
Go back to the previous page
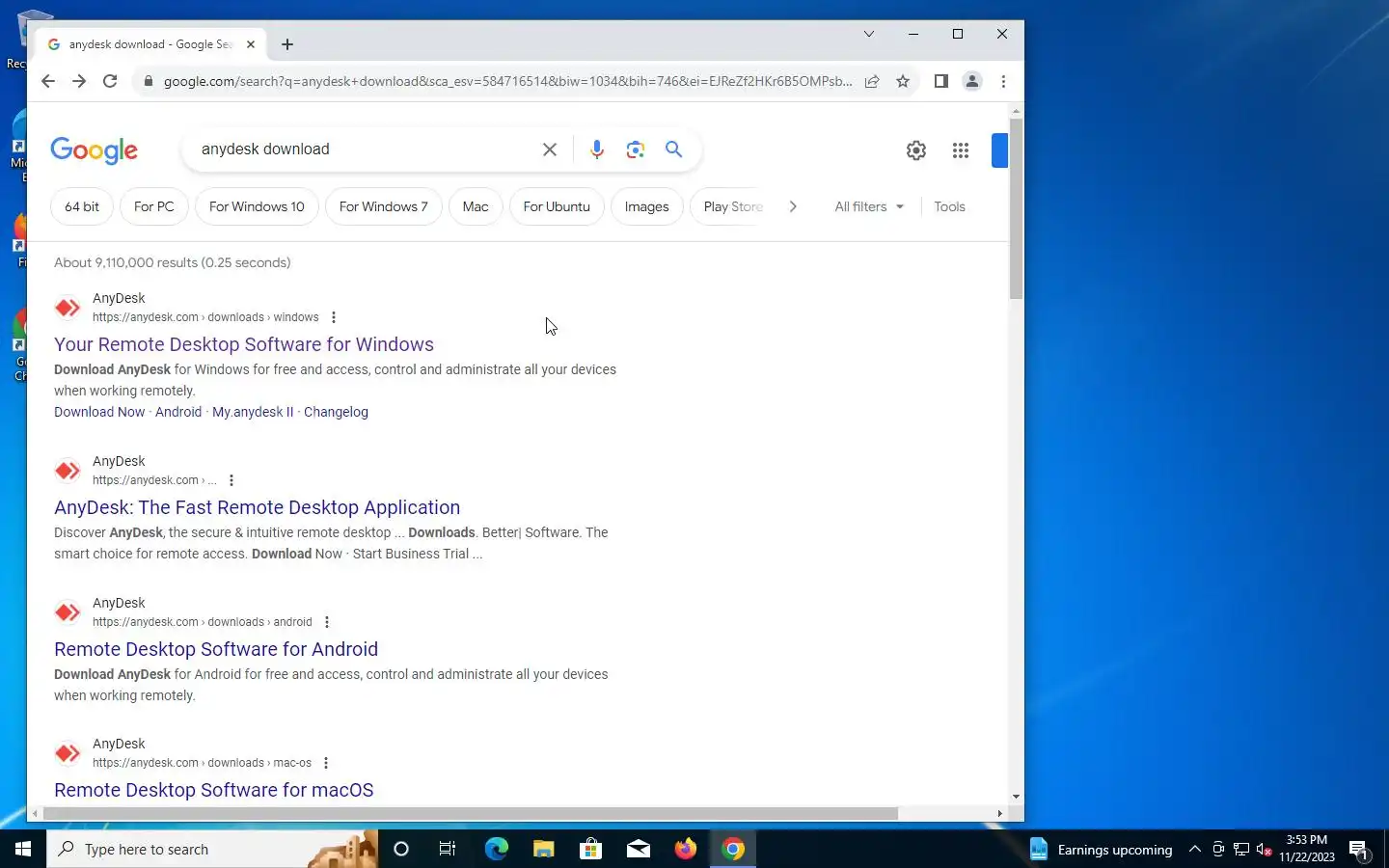point(47,81)
